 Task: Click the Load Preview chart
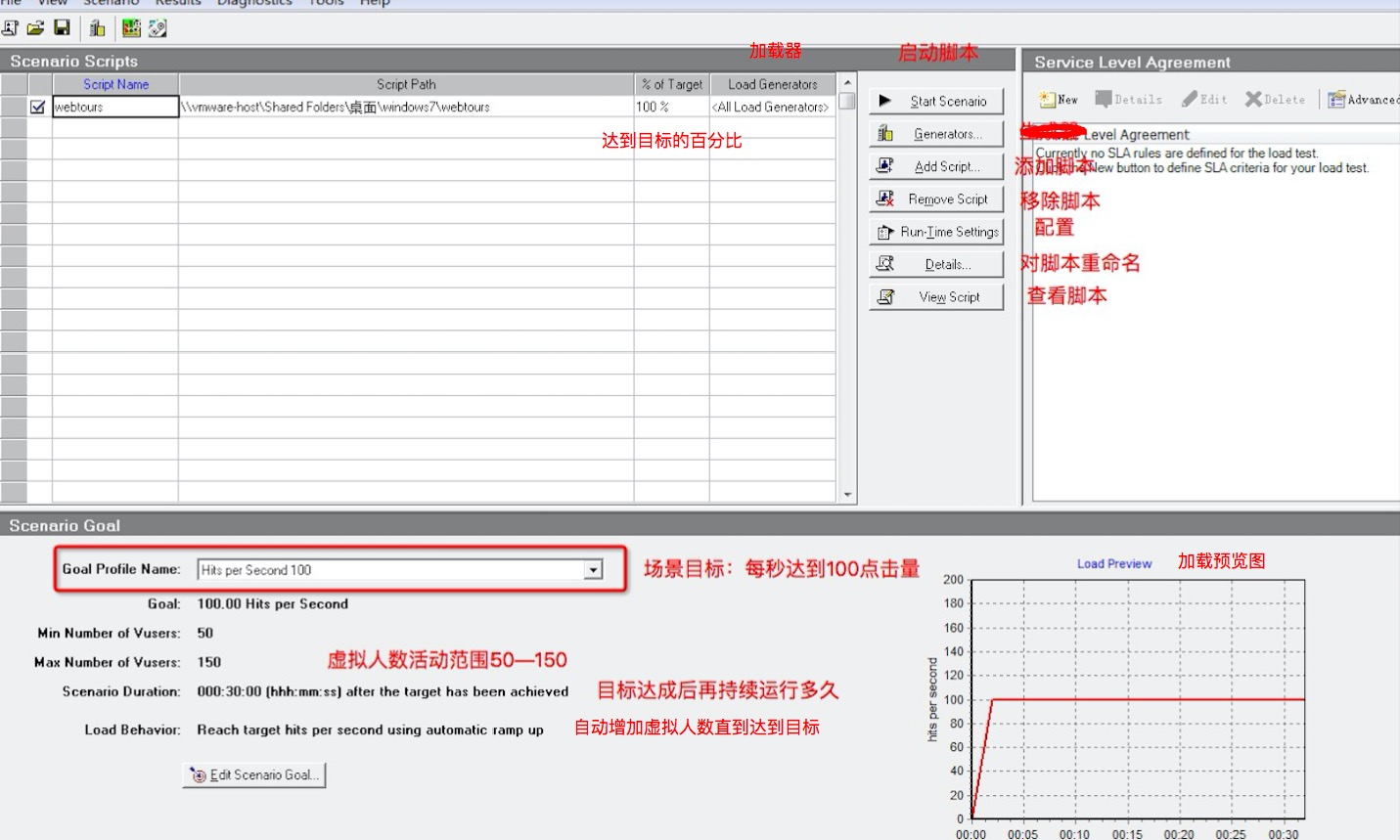point(1138,699)
